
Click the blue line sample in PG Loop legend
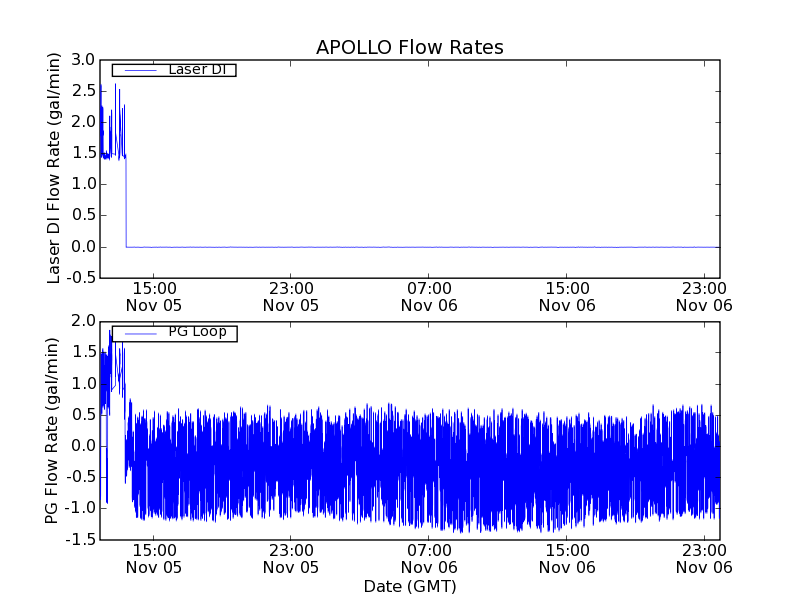point(136,332)
